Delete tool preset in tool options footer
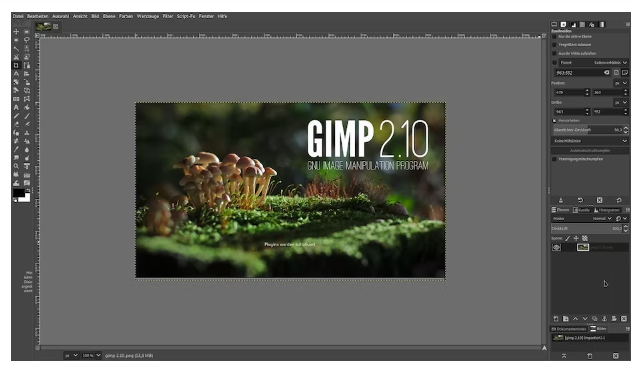The width and height of the screenshot is (635, 365). 599,200
